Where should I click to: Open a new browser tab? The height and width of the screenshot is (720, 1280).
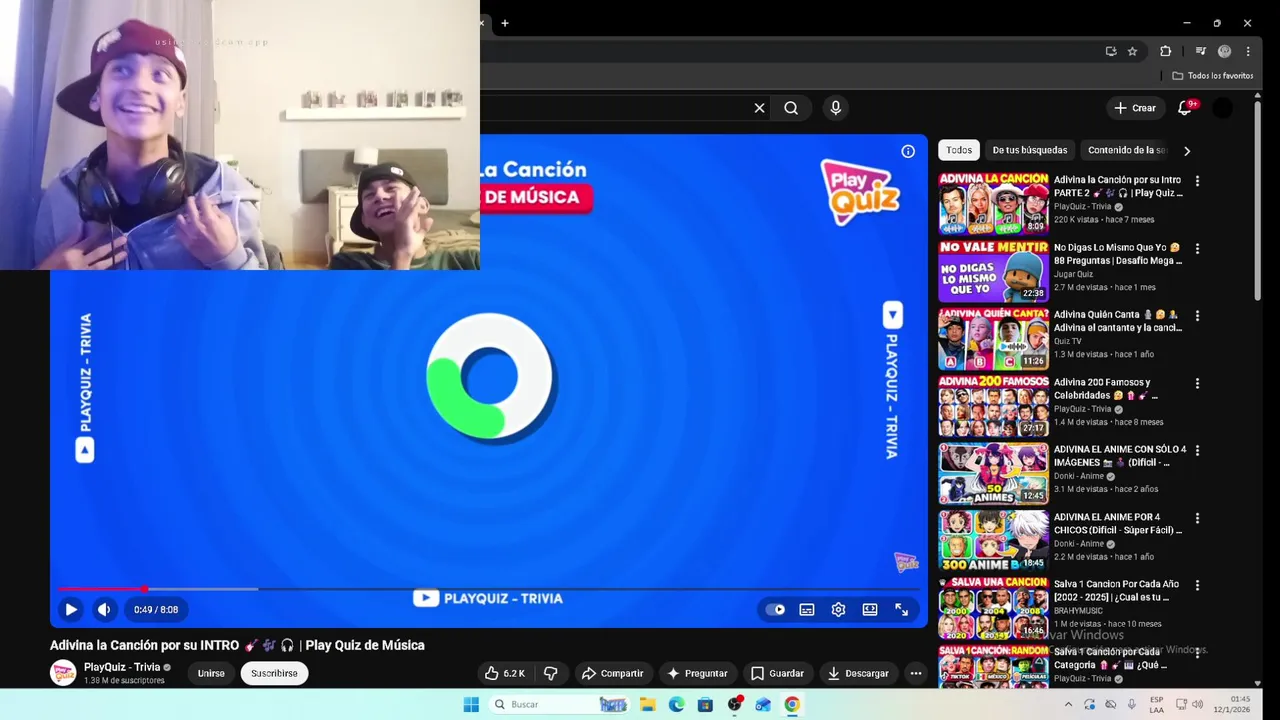click(x=505, y=23)
